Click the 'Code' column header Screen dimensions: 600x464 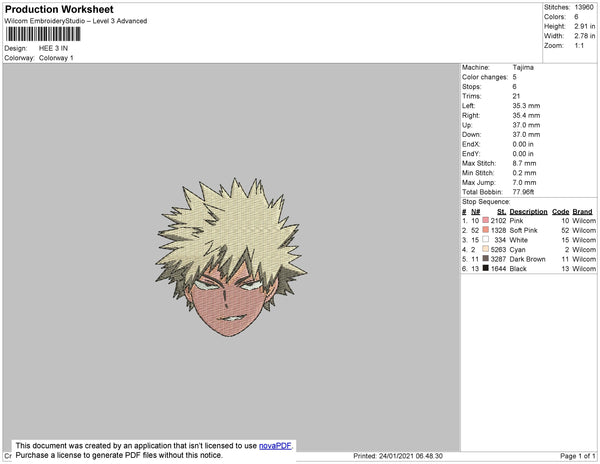(561, 212)
